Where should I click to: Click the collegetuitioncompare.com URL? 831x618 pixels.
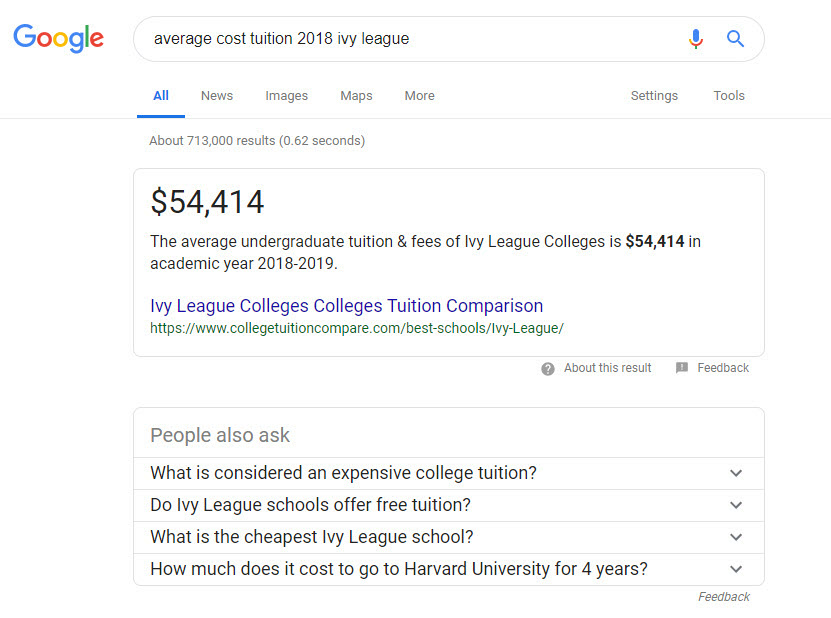pos(356,327)
